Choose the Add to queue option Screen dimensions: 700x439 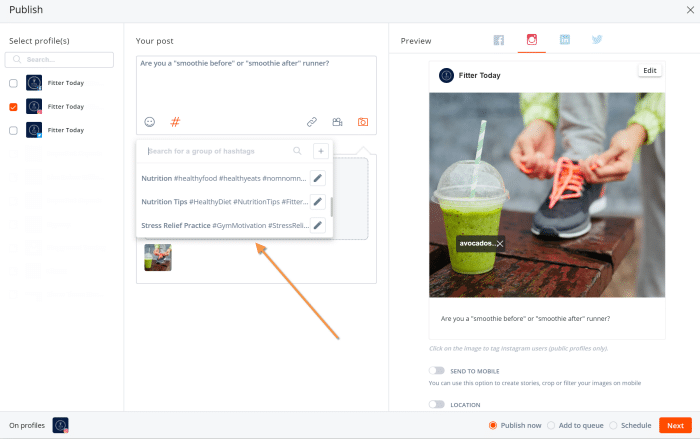551,425
